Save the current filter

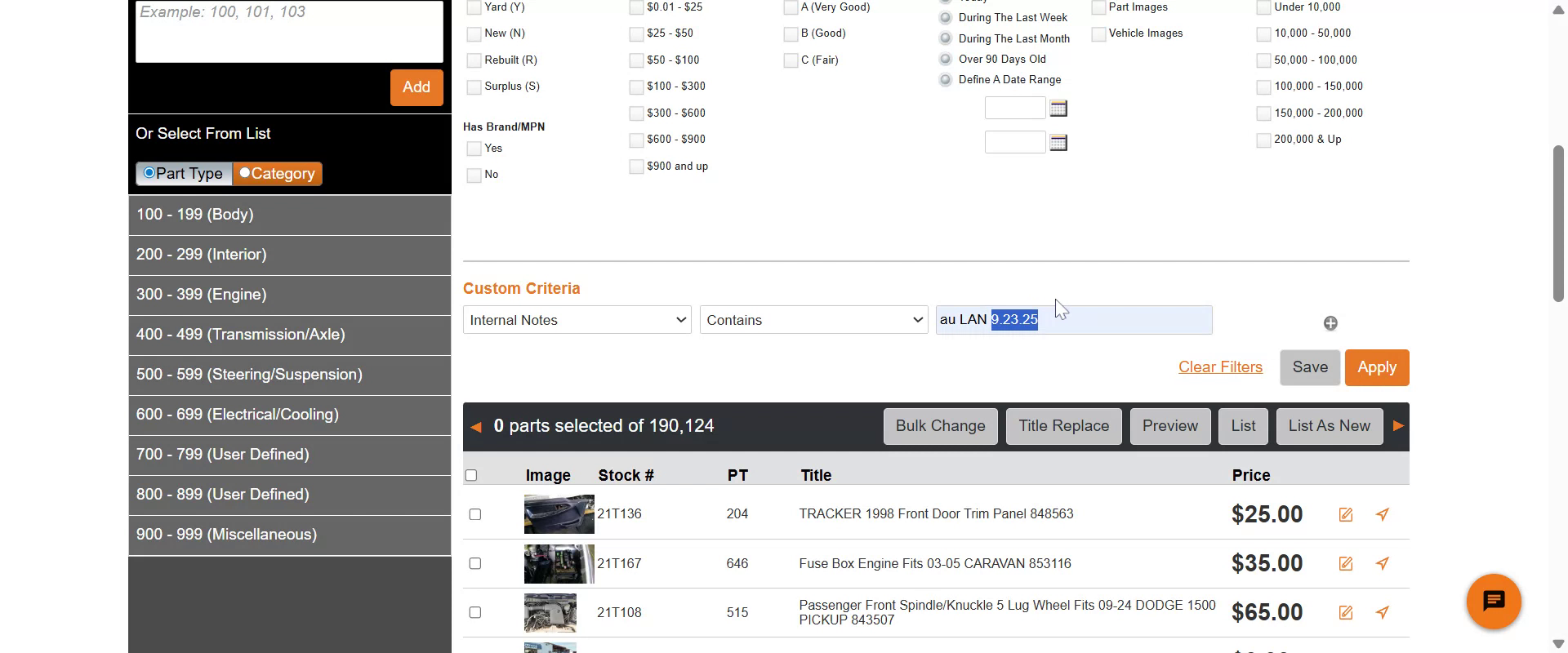1310,367
